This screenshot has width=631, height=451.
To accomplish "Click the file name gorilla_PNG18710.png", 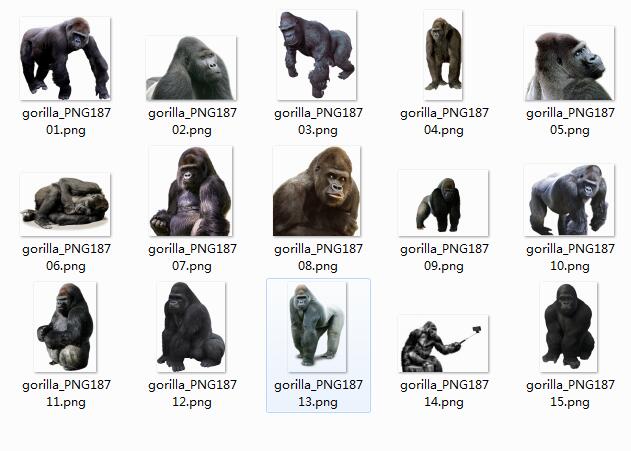I will coord(570,257).
